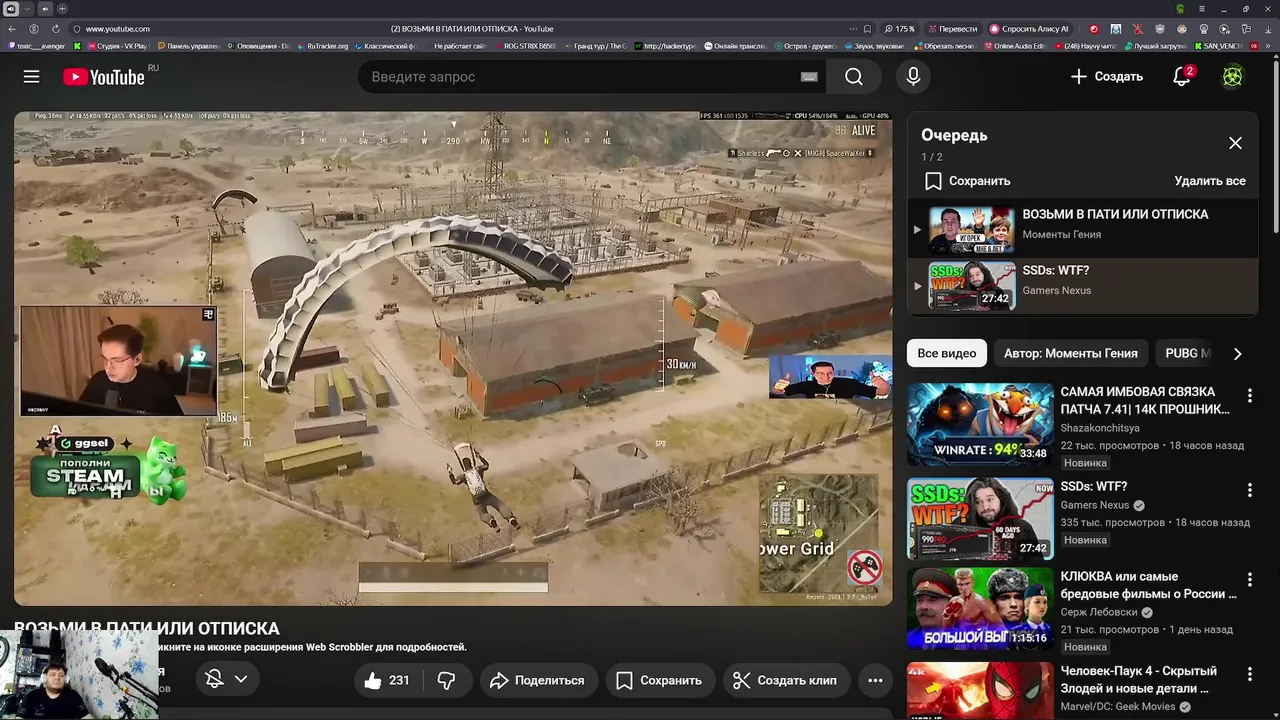Save video using Сохранить under player
Image resolution: width=1280 pixels, height=720 pixels.
659,680
